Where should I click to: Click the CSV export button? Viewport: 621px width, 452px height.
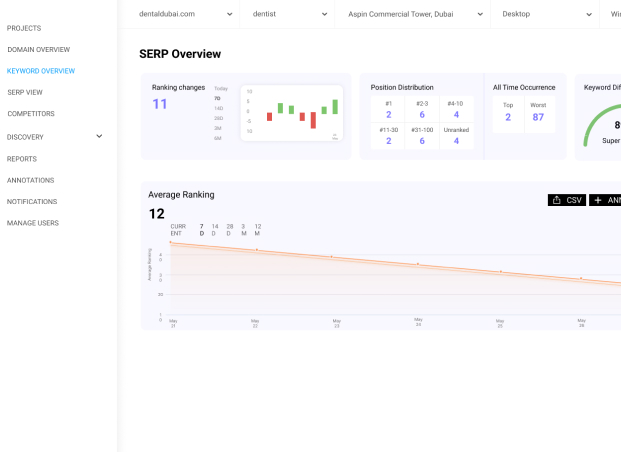567,200
